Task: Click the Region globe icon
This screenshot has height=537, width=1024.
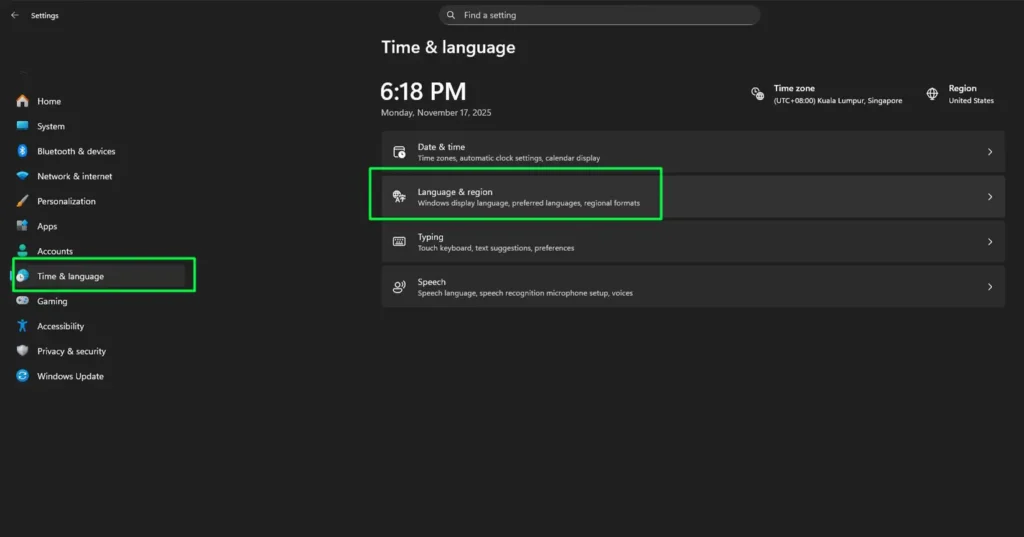Action: click(x=932, y=94)
